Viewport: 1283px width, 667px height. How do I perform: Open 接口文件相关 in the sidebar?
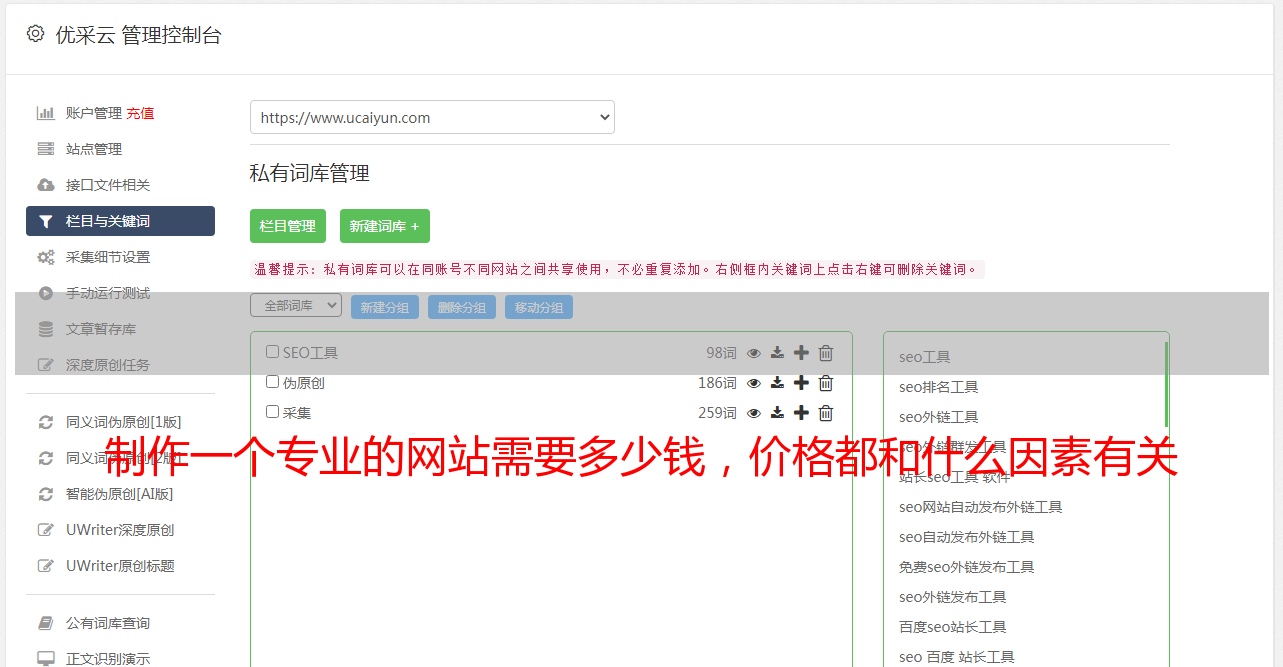point(108,185)
